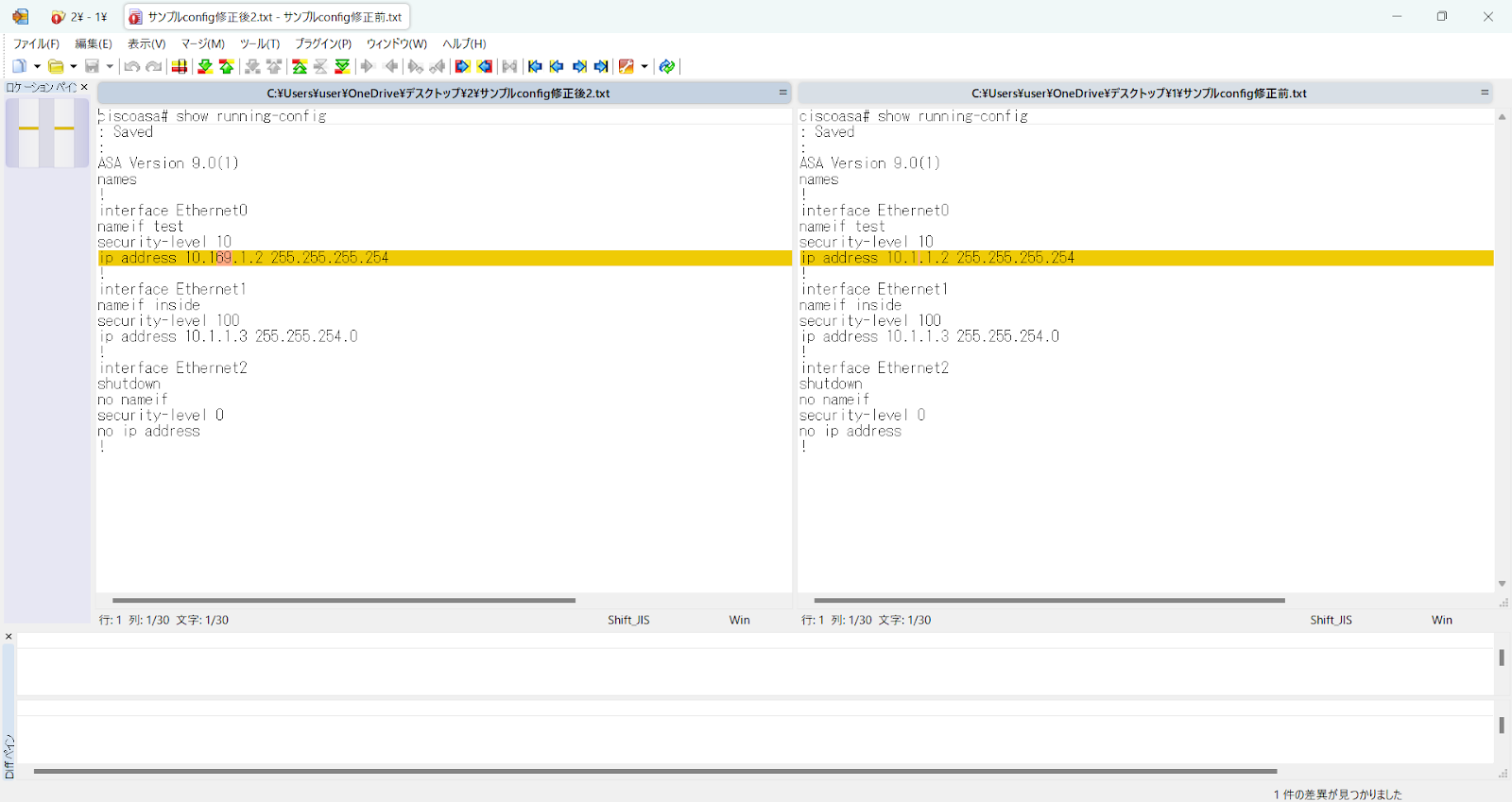1512x802 pixels.
Task: Click right pane vertical scrollbar down arrow
Action: (x=1502, y=584)
